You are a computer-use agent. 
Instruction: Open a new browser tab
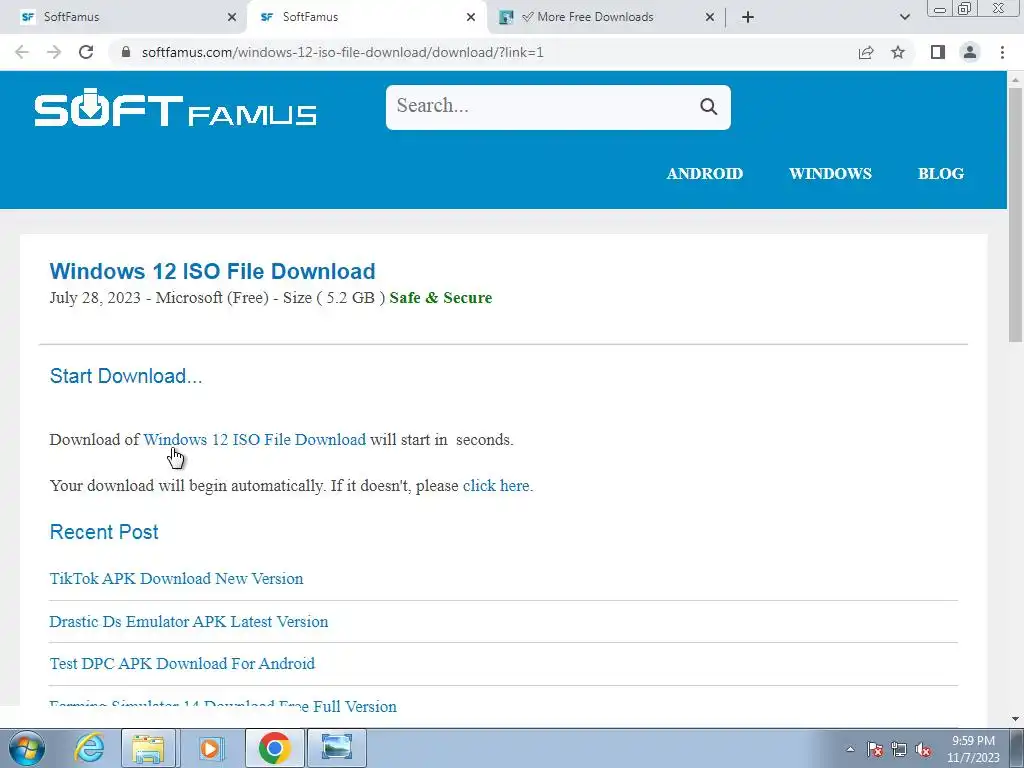click(748, 17)
